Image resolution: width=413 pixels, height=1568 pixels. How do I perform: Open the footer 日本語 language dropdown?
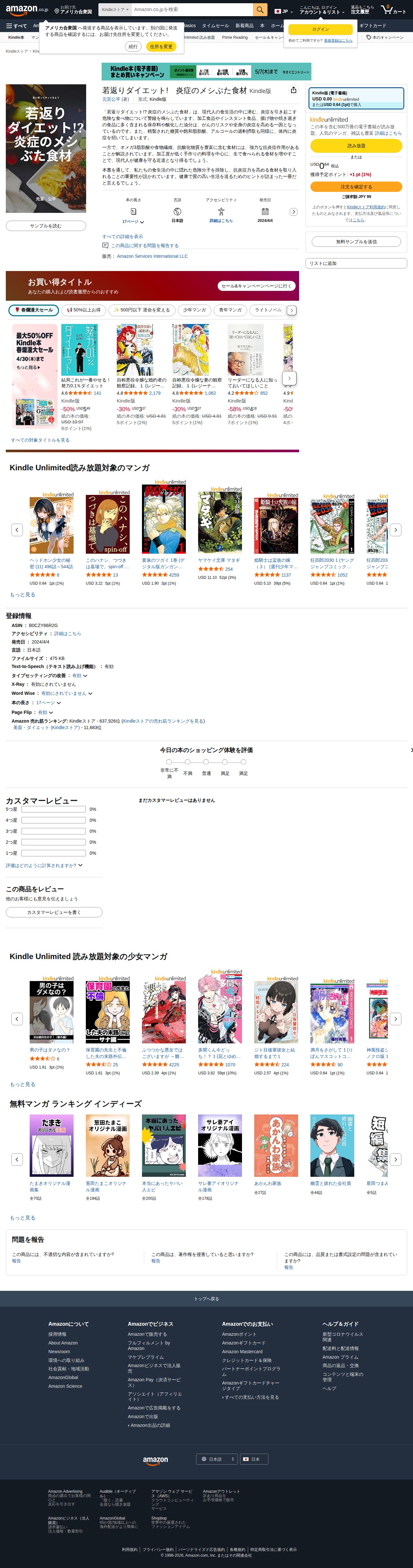[217, 1459]
